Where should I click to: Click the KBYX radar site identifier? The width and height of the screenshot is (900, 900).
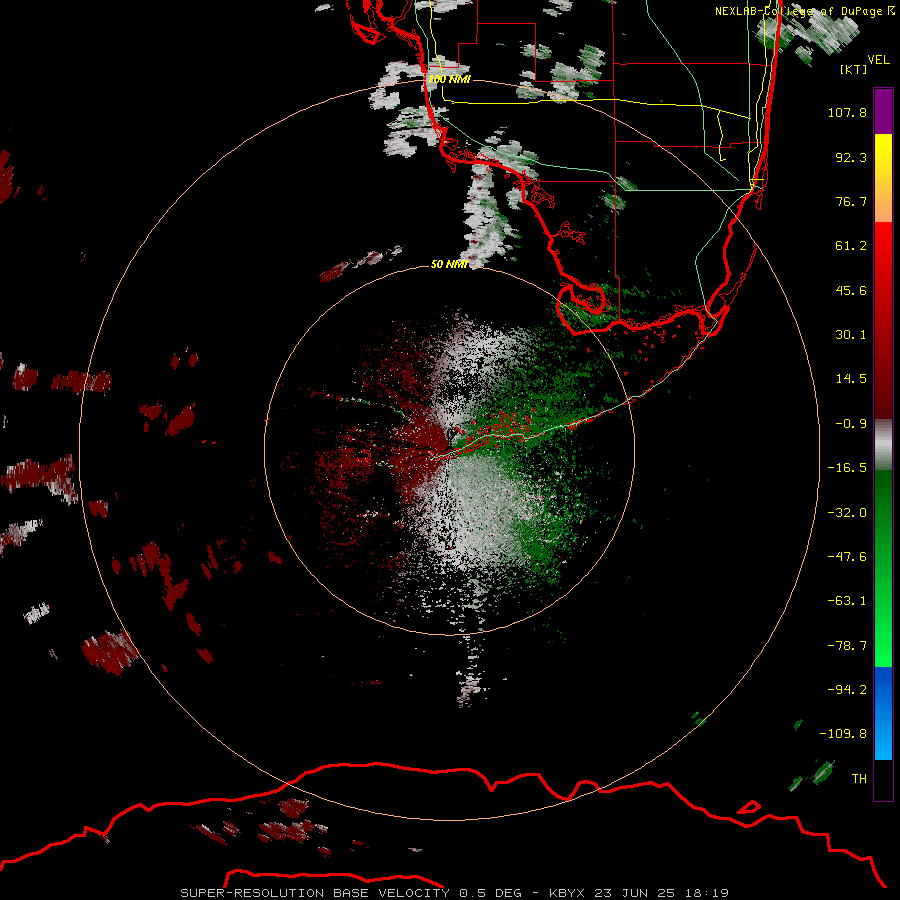click(x=567, y=893)
